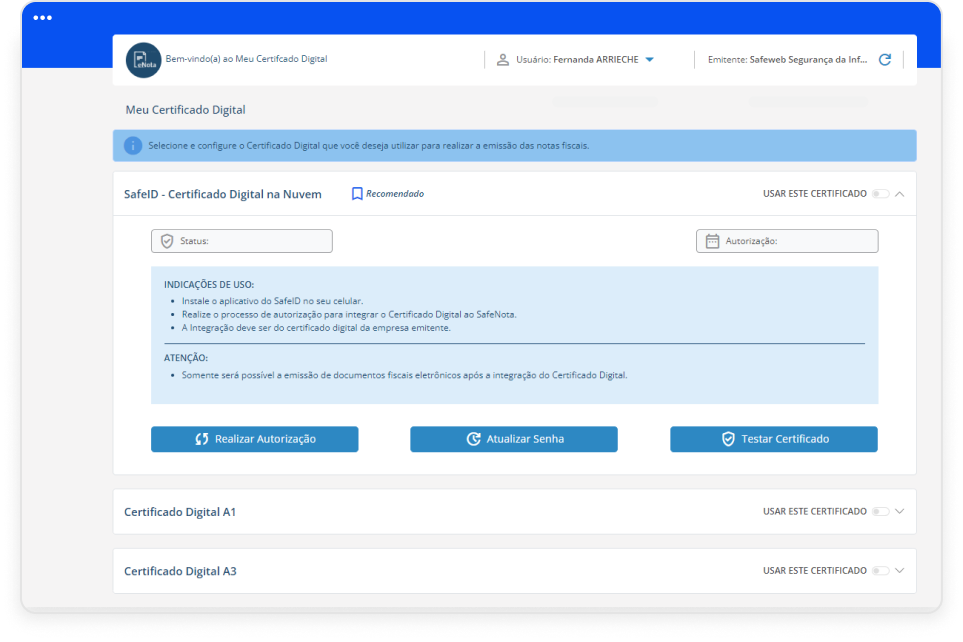The width and height of the screenshot is (963, 642).
Task: Click the user profile icon
Action: click(503, 60)
